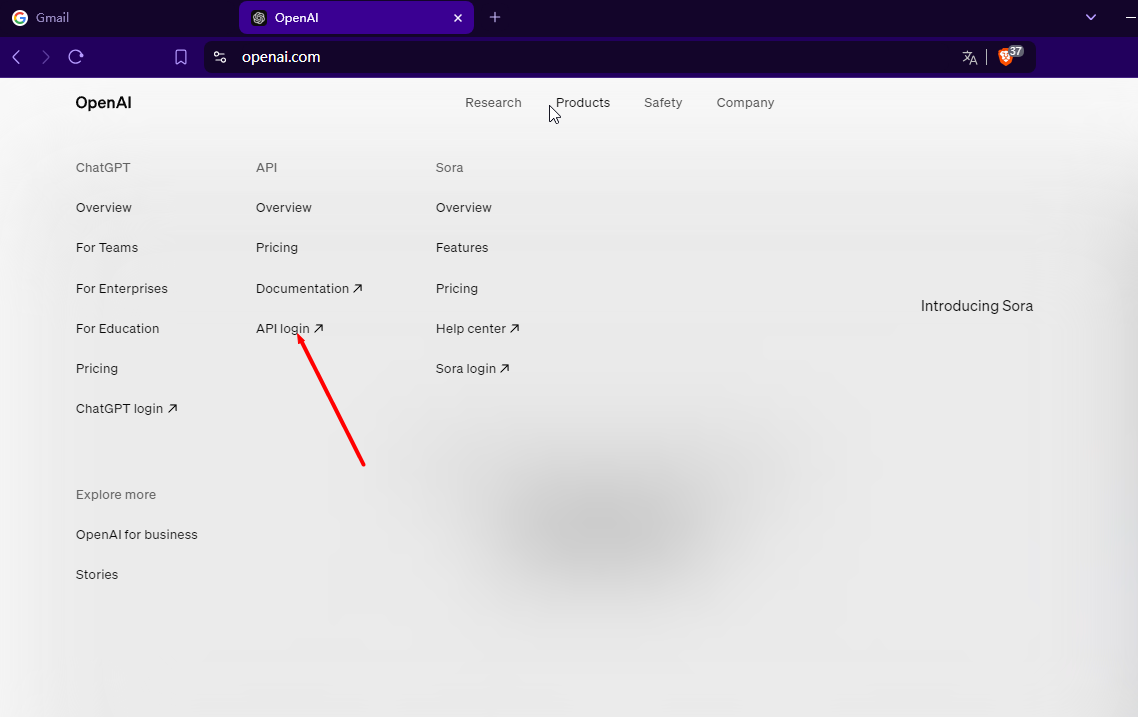Click the API login link

coord(290,328)
